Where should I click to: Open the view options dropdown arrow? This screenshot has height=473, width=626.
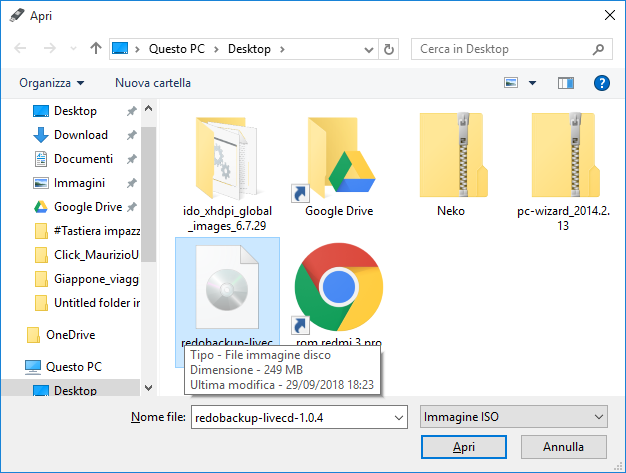click(x=532, y=83)
